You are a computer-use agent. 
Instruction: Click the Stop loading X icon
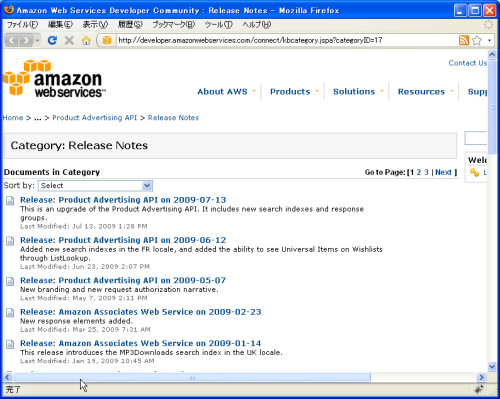click(69, 40)
